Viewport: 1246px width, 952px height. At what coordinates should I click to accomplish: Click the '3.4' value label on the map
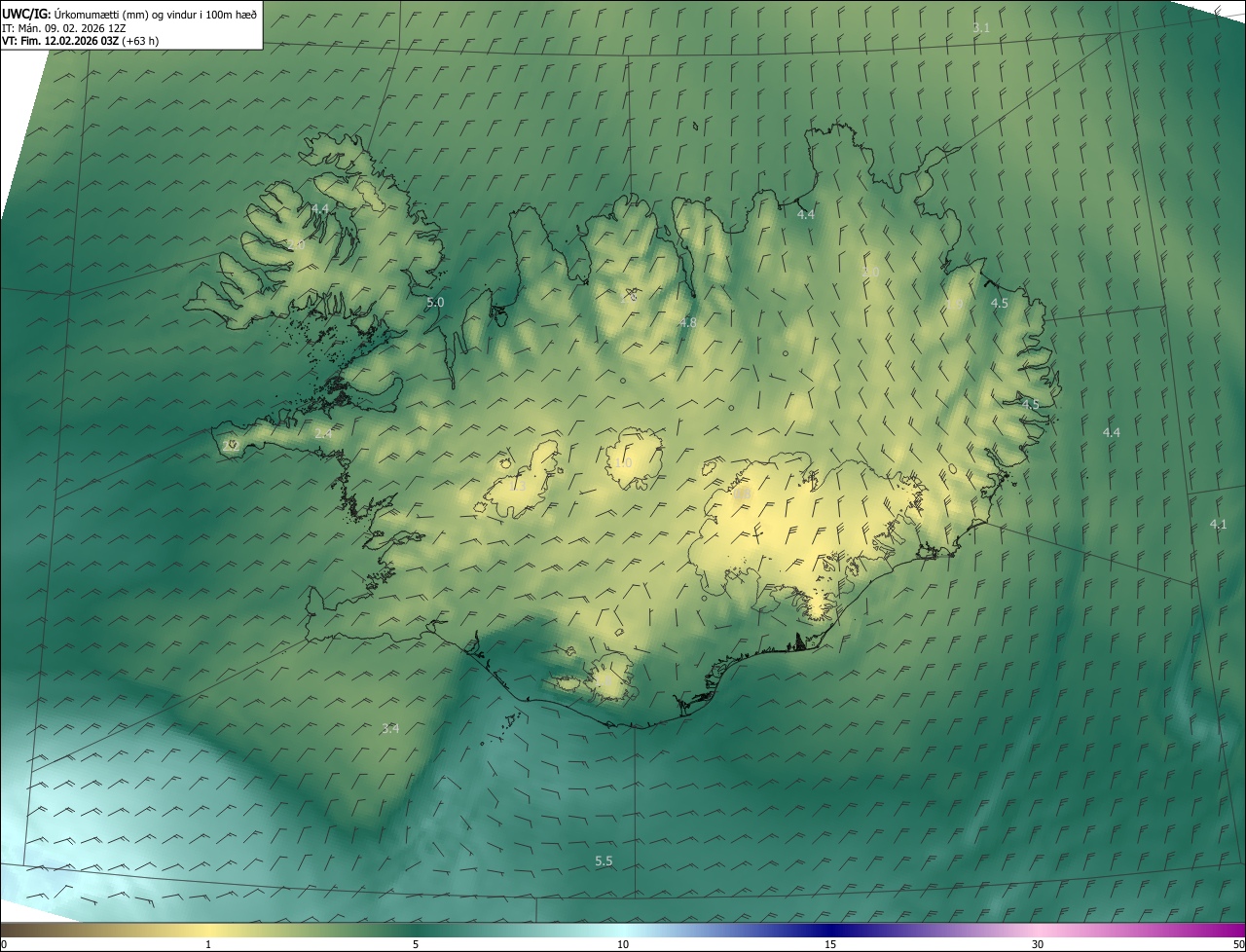390,728
